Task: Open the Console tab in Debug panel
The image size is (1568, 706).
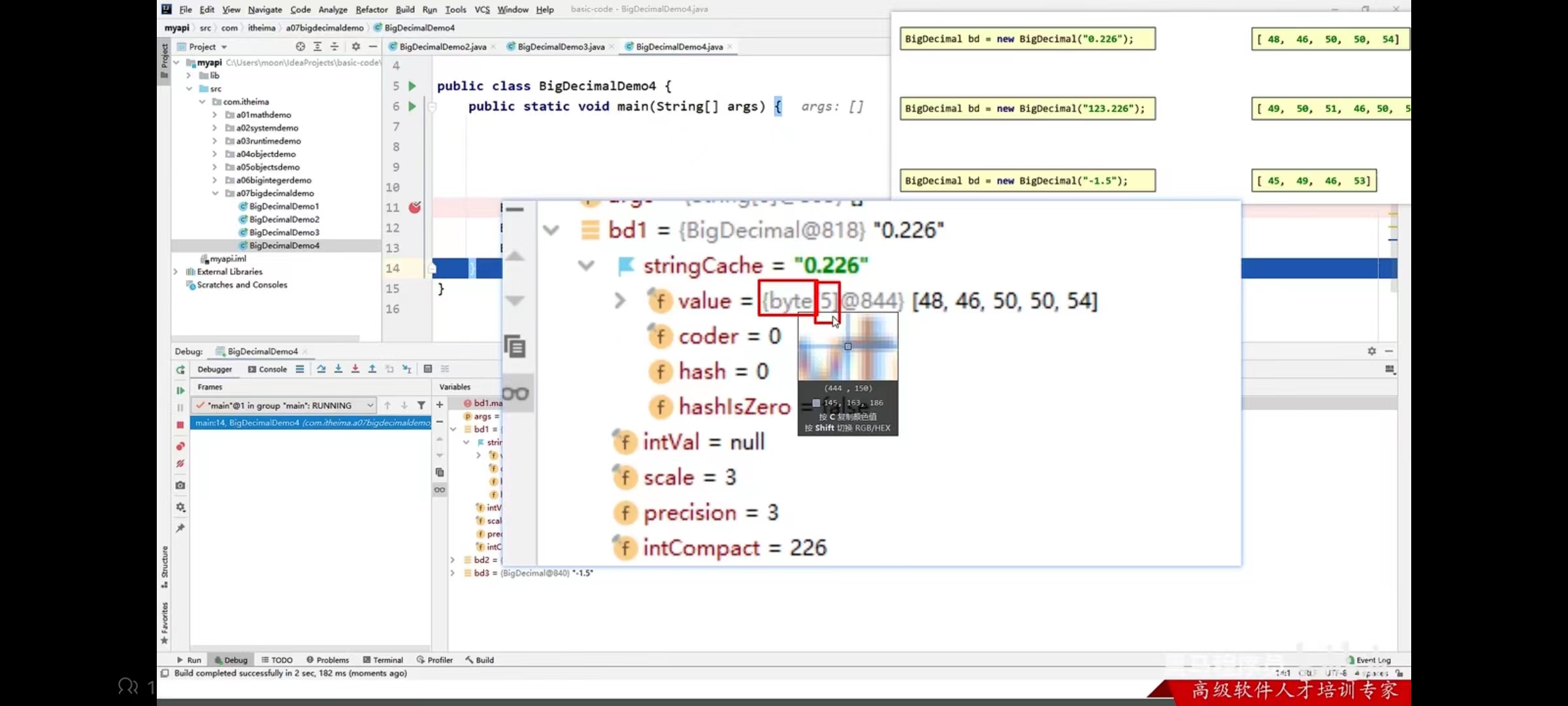Action: point(268,369)
